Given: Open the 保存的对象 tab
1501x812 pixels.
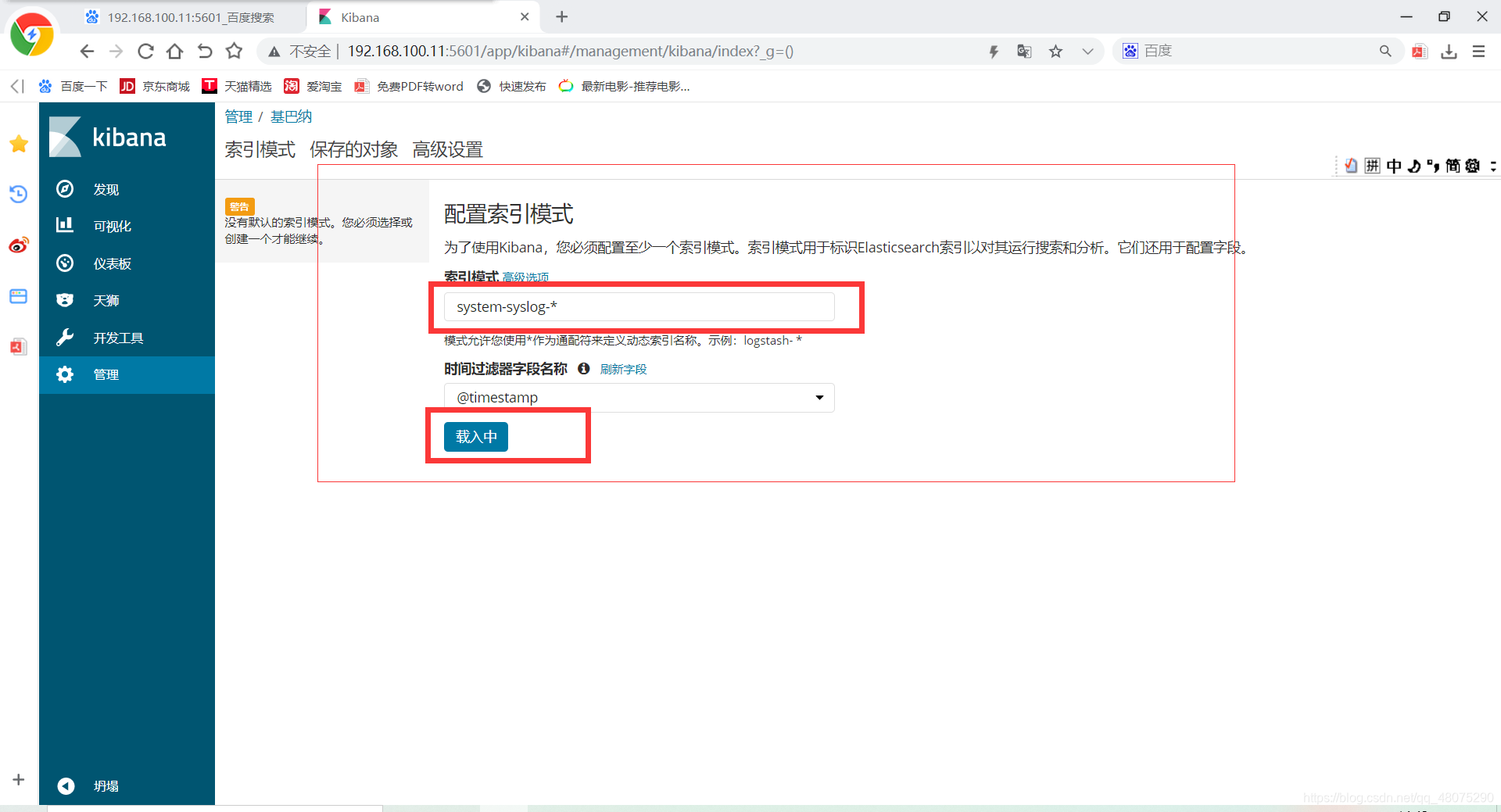Looking at the screenshot, I should click(x=353, y=149).
